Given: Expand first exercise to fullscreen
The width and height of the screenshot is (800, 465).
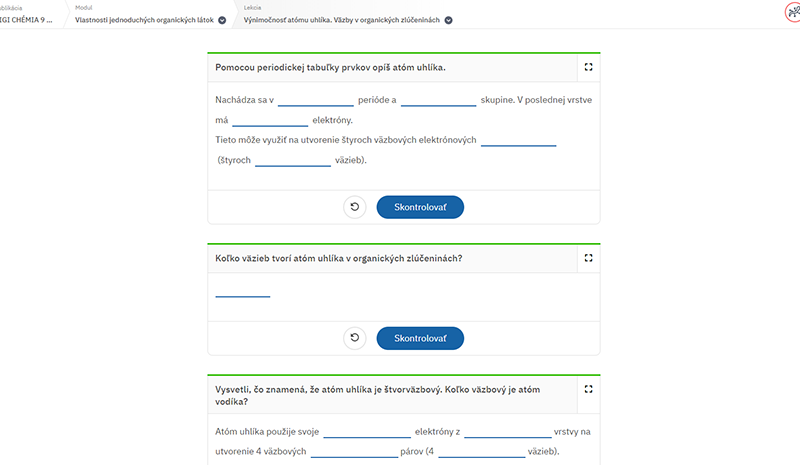Looking at the screenshot, I should [x=588, y=67].
